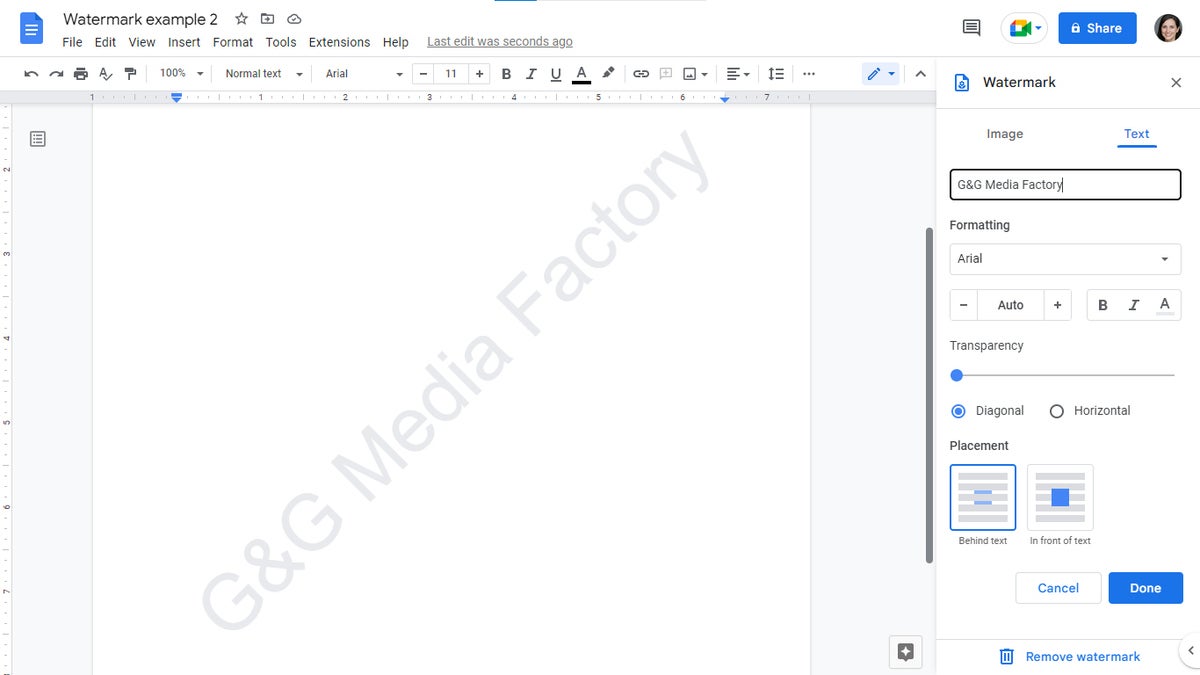1200x675 pixels.
Task: Open the highlight color tool
Action: [x=608, y=74]
